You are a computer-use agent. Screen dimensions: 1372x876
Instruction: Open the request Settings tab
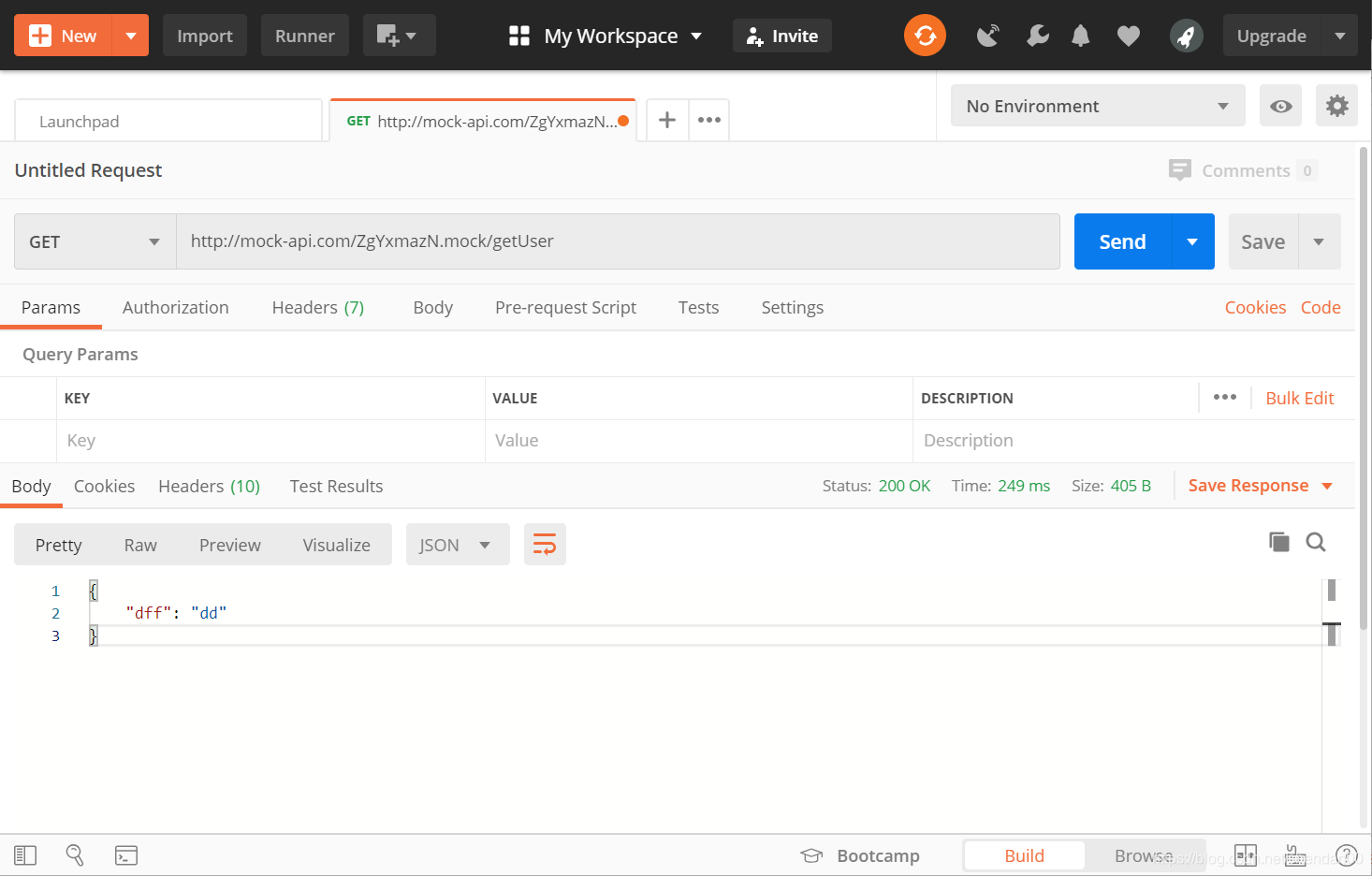click(x=793, y=307)
